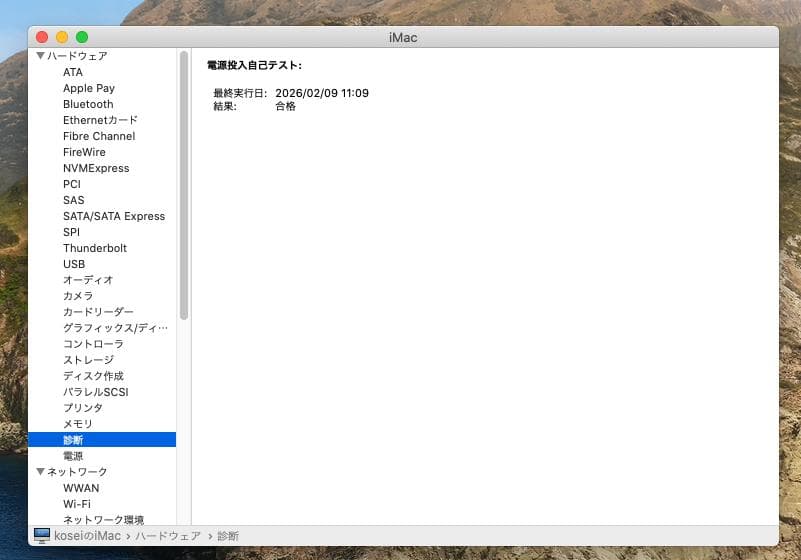This screenshot has width=801, height=560.
Task: Open the Wi-Fi network entry
Action: click(x=77, y=504)
